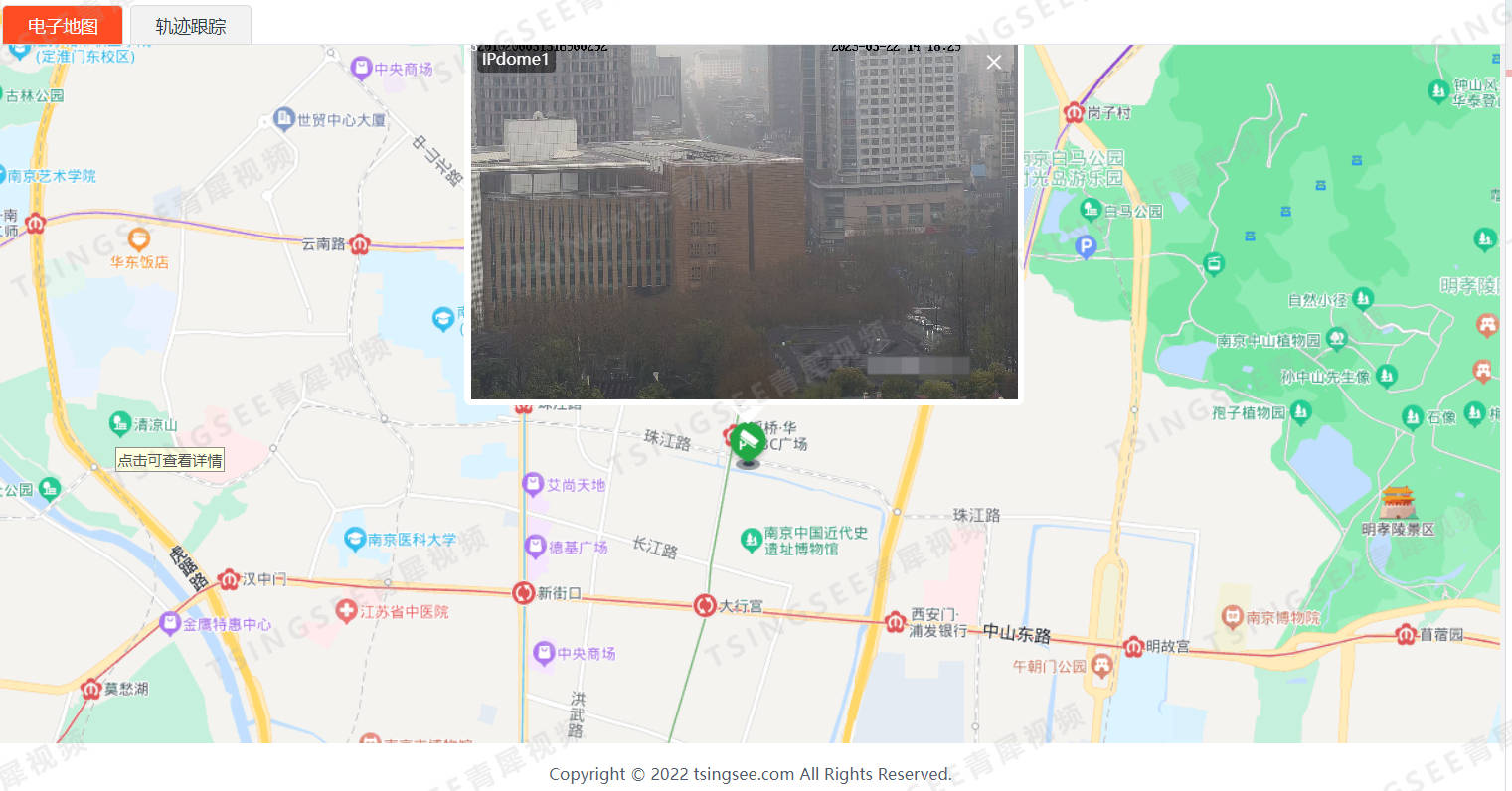Select the 莫愁湖 metro station icon
Viewport: 1512px width, 791px height.
(90, 688)
